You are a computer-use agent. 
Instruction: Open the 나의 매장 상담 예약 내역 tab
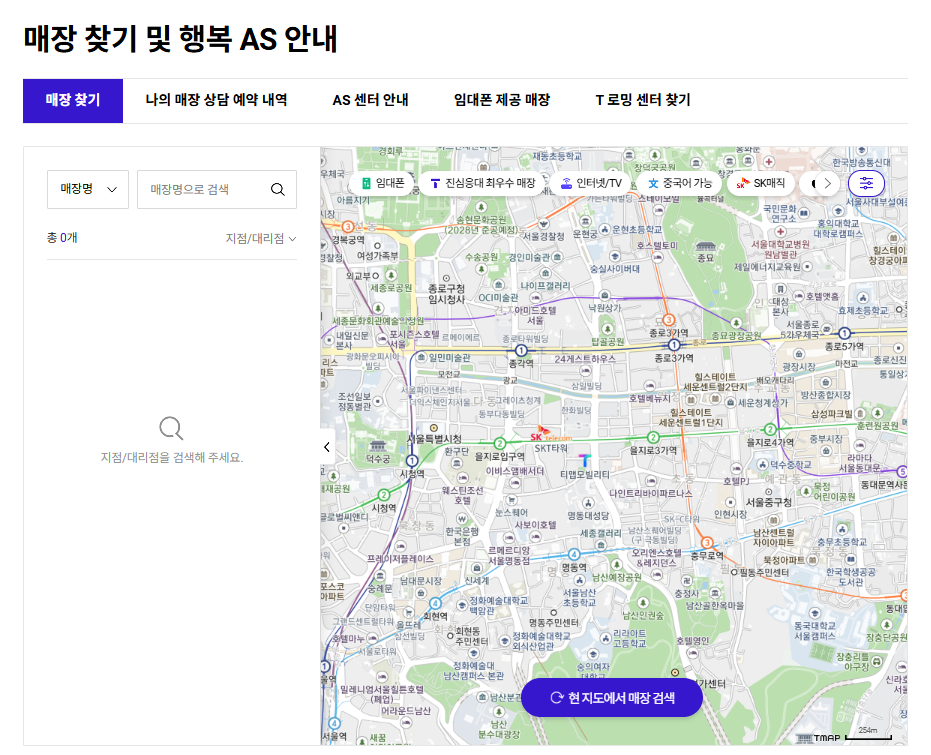[x=216, y=100]
